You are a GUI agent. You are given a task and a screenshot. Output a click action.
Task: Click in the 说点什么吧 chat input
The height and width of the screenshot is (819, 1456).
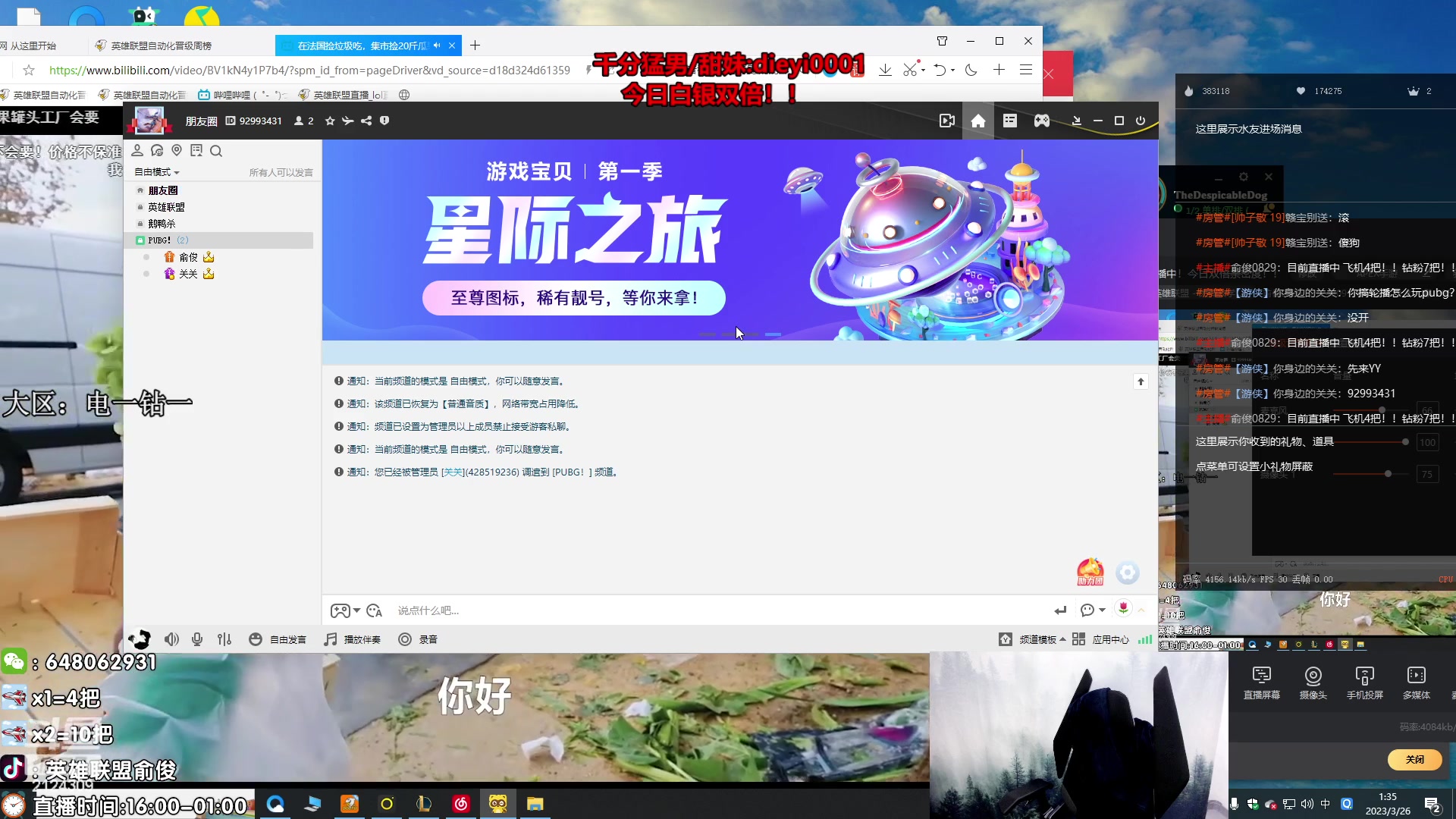(720, 610)
